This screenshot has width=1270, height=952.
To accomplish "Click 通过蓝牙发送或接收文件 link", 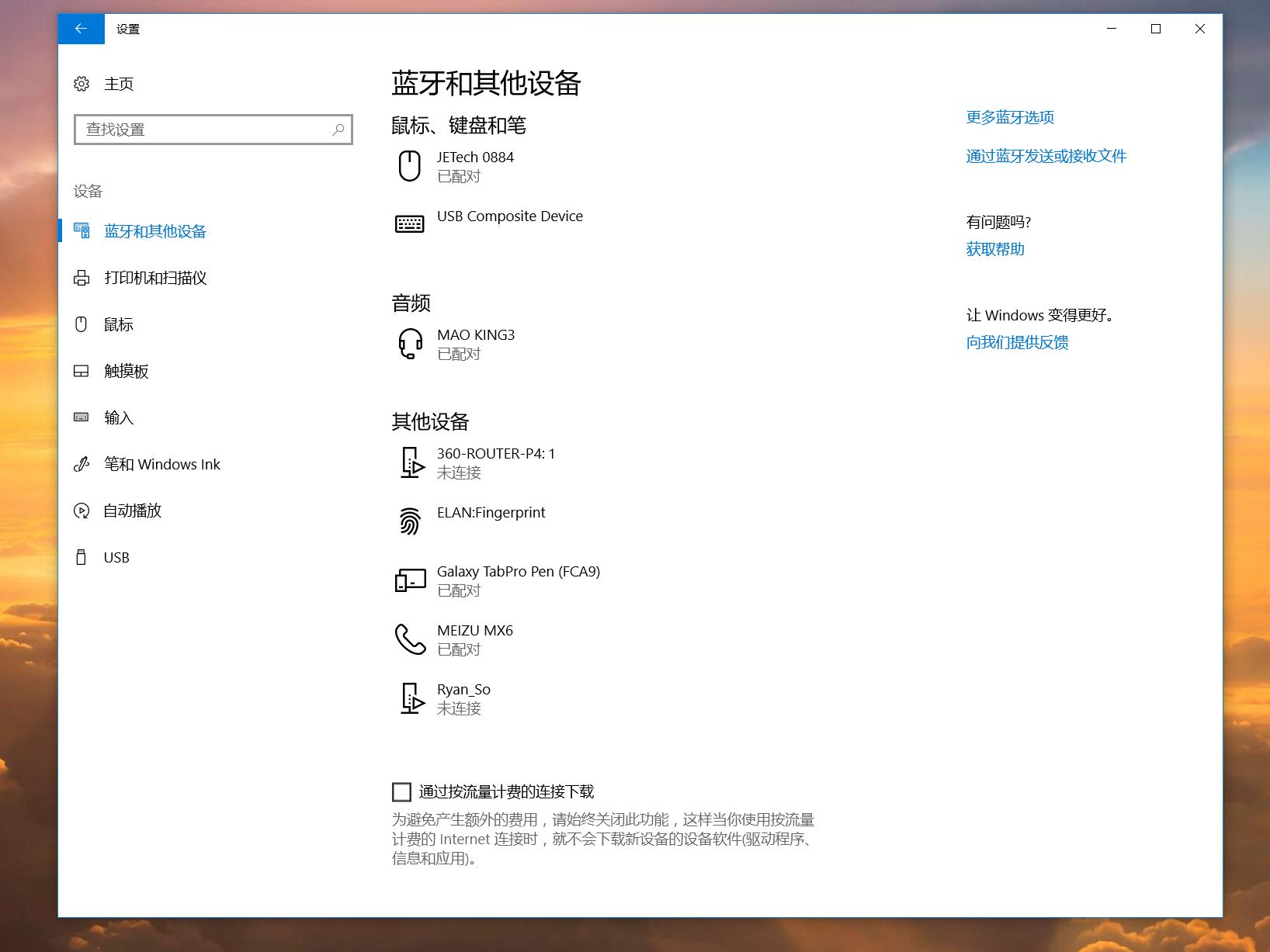I will point(1046,156).
